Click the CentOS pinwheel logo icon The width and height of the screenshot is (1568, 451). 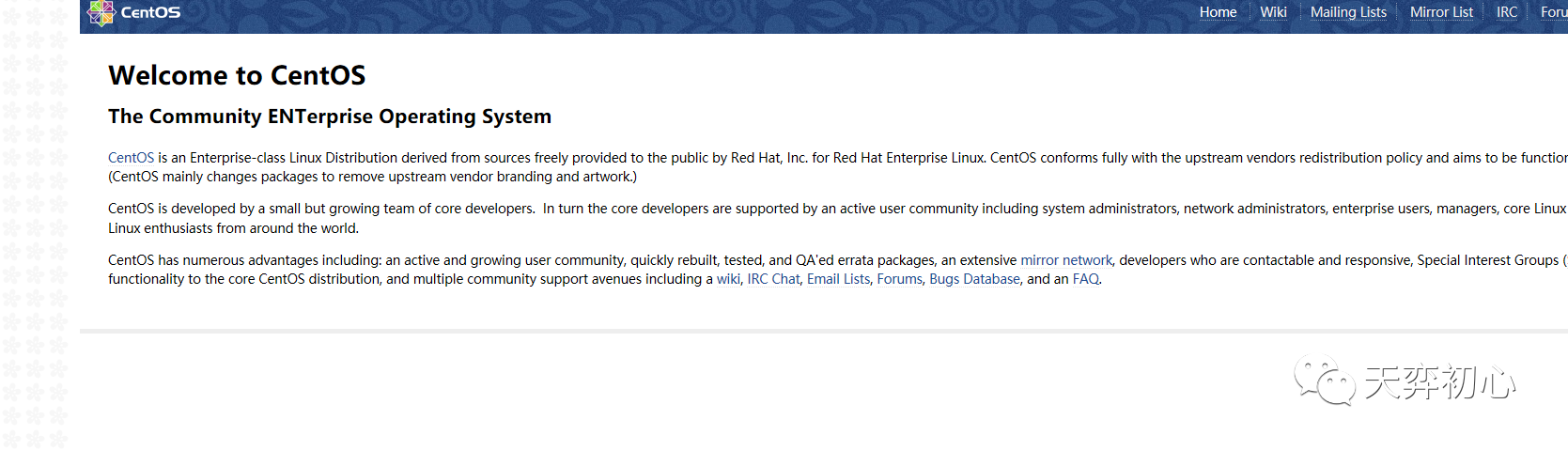[x=101, y=13]
